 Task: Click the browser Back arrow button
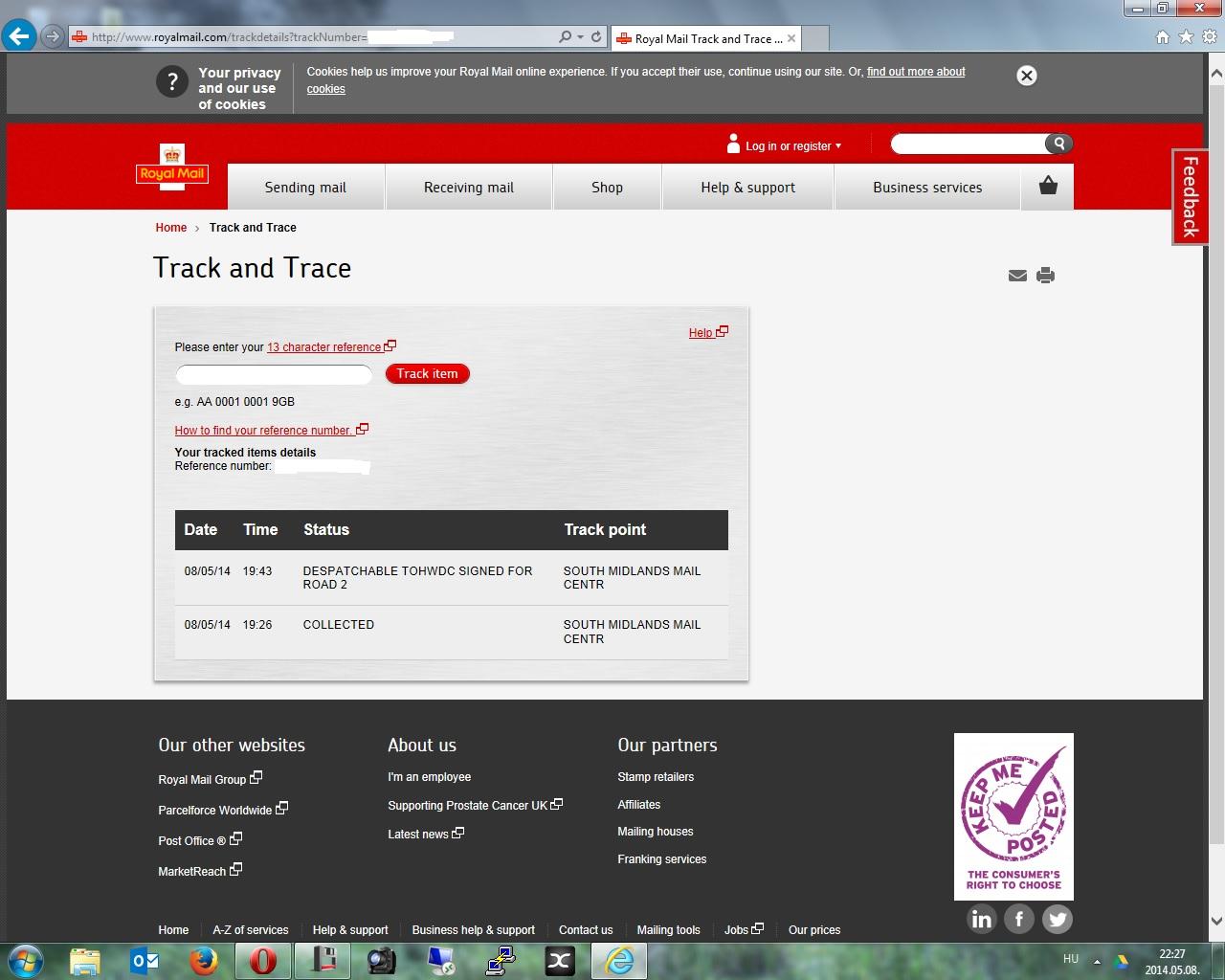click(x=19, y=37)
